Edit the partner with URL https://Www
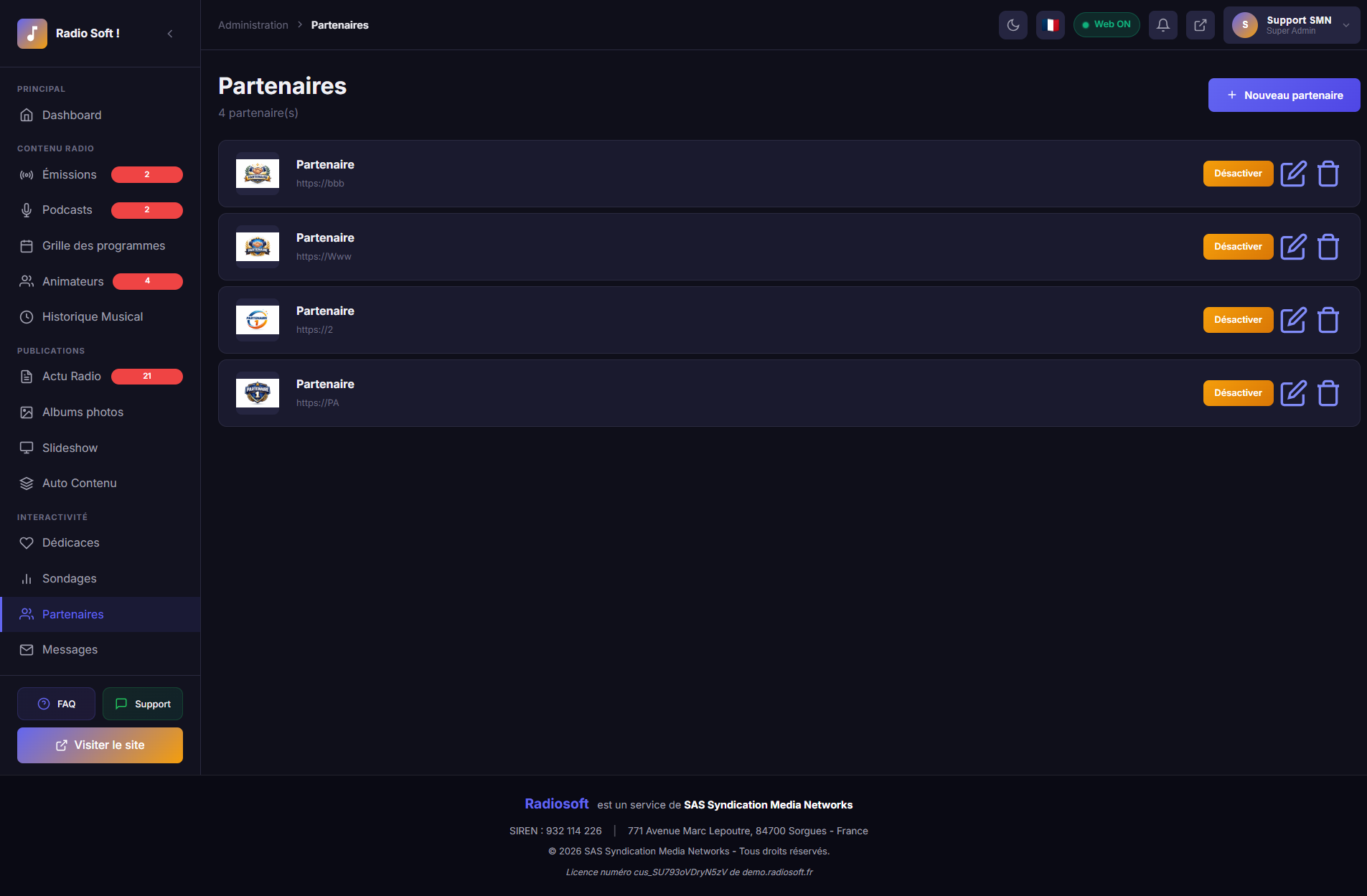1367x896 pixels. [1293, 247]
